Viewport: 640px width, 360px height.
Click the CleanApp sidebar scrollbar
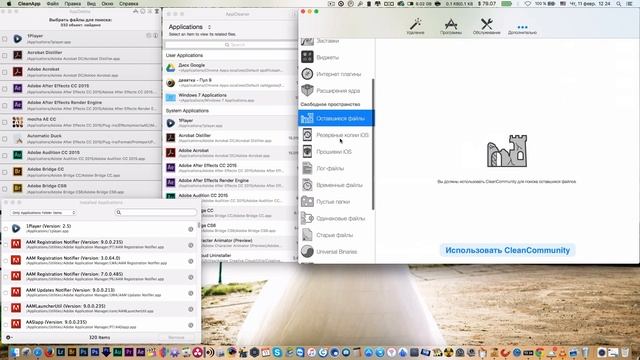tap(373, 145)
